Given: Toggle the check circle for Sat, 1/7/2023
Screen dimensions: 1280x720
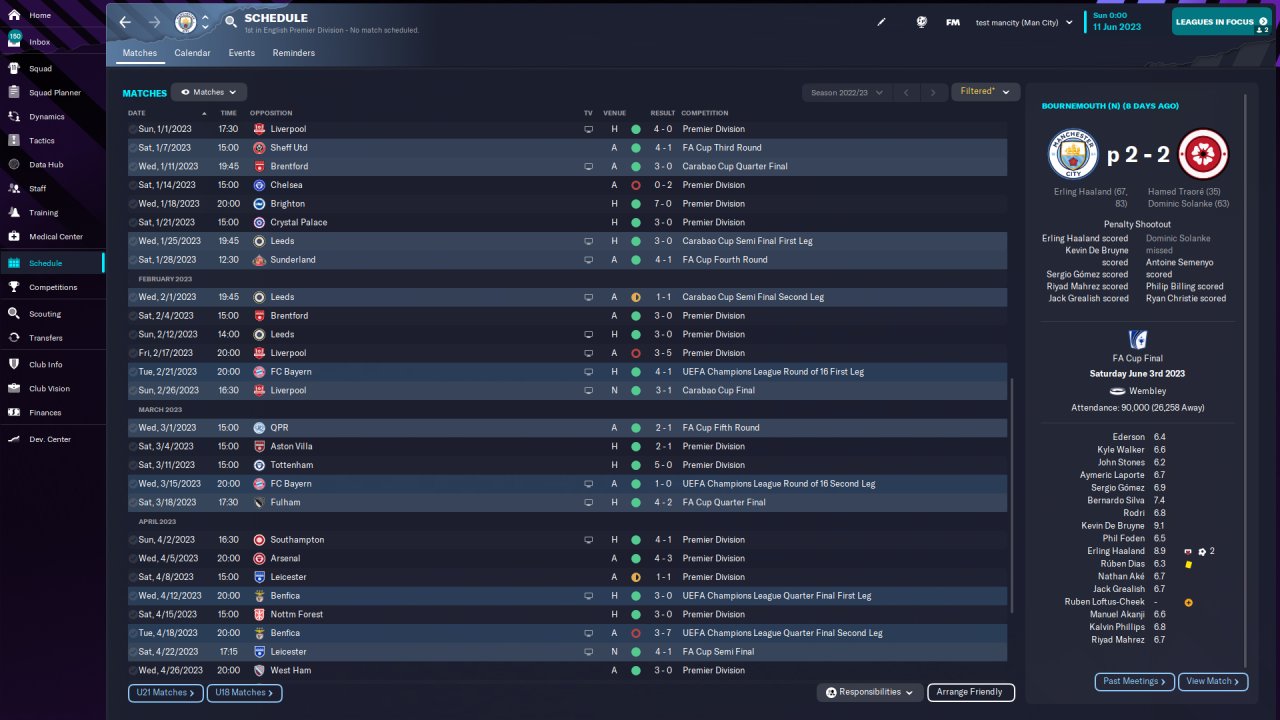Looking at the screenshot, I should [133, 148].
